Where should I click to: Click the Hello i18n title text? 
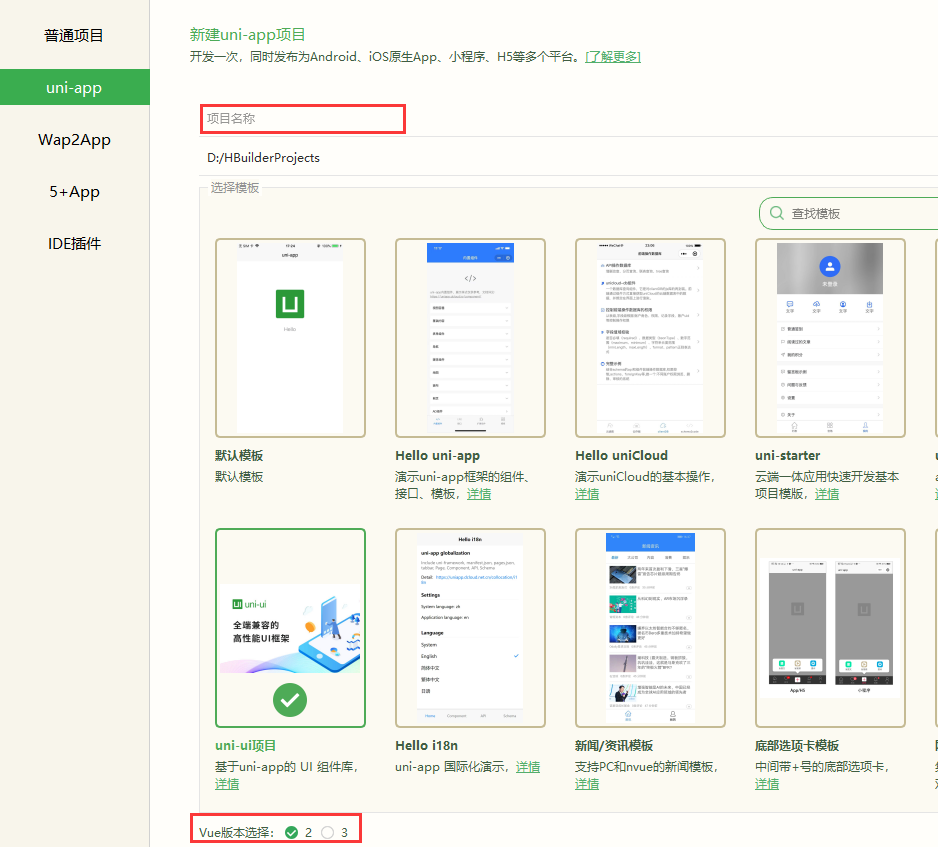coord(427,746)
